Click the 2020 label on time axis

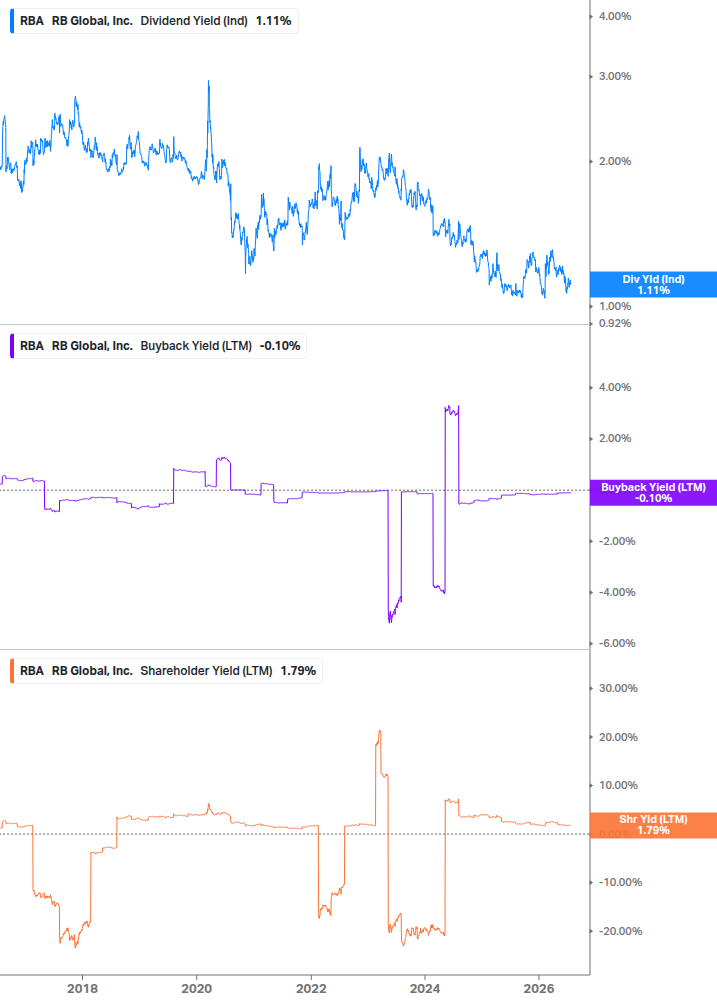click(x=197, y=988)
